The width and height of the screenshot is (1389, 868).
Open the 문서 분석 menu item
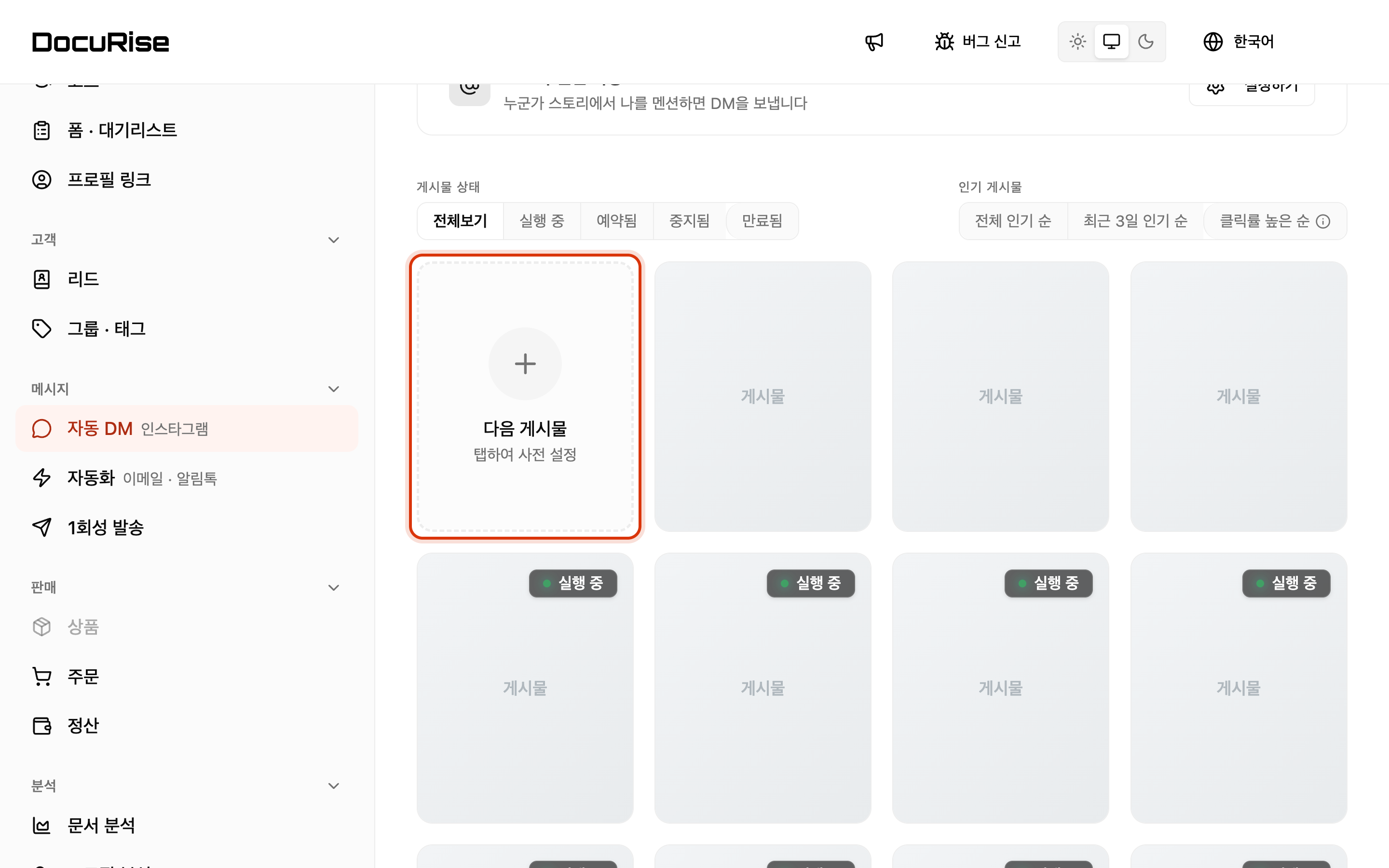187,826
